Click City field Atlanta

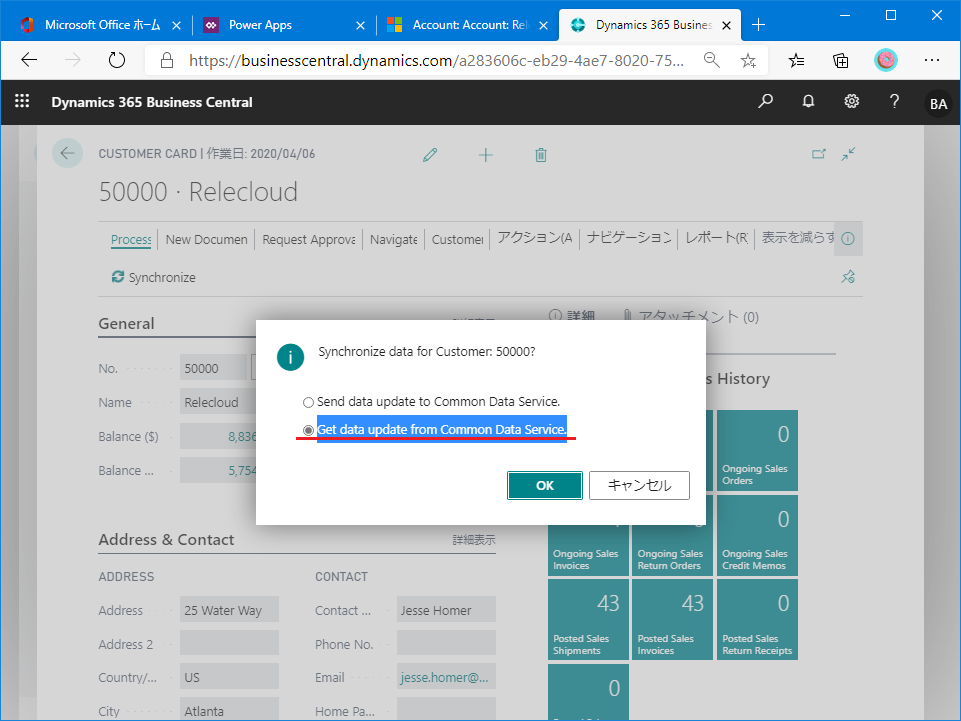[x=229, y=710]
